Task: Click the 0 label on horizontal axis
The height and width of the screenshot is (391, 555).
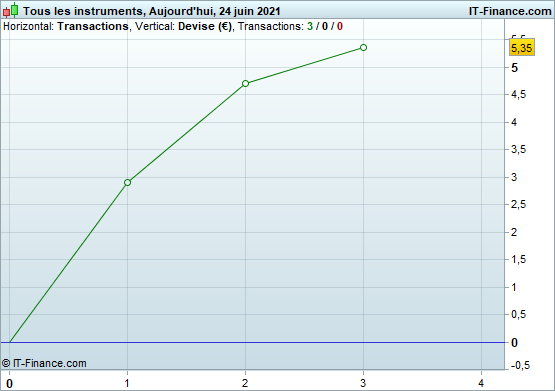Action: pos(10,384)
